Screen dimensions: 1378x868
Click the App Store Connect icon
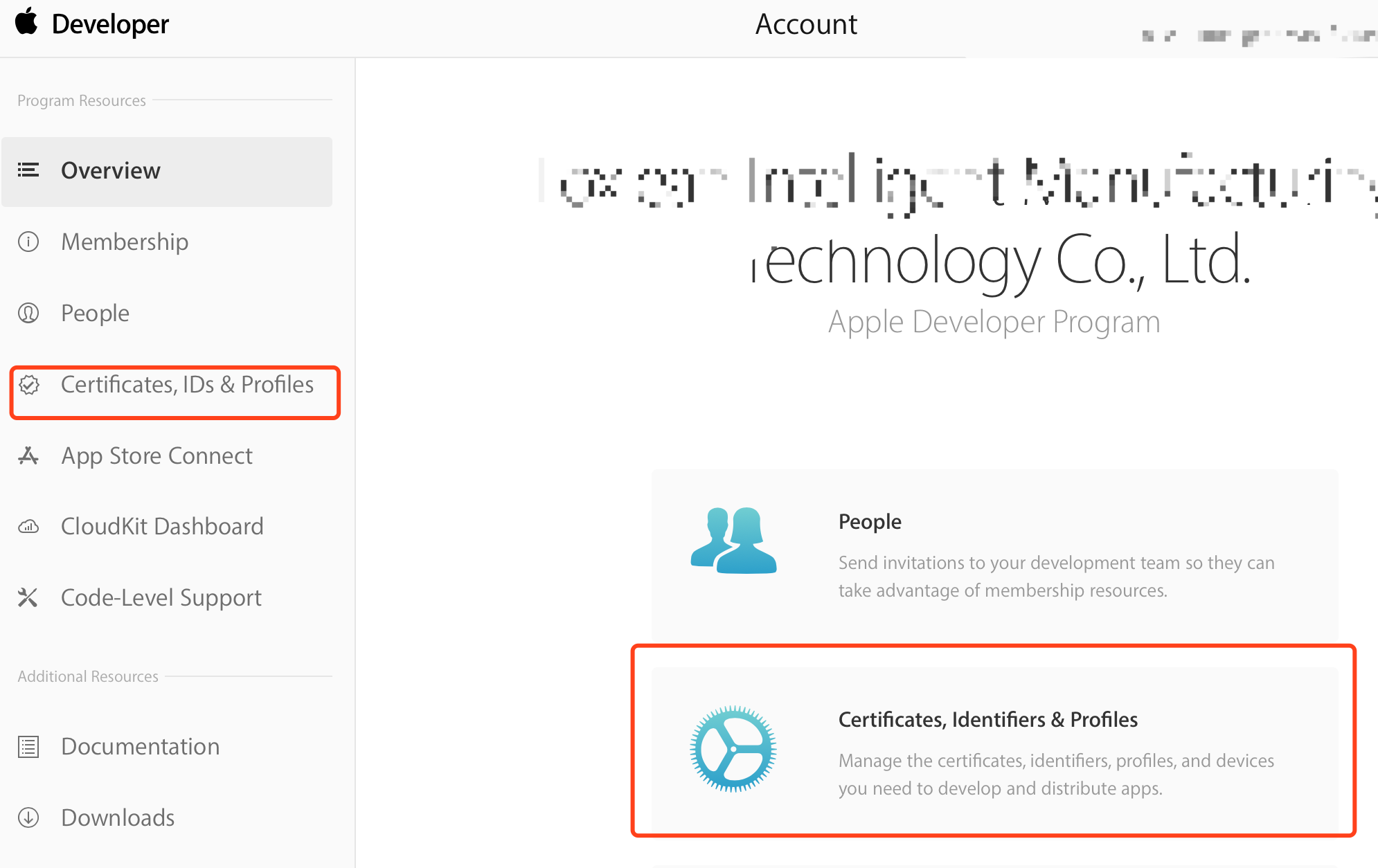[28, 455]
